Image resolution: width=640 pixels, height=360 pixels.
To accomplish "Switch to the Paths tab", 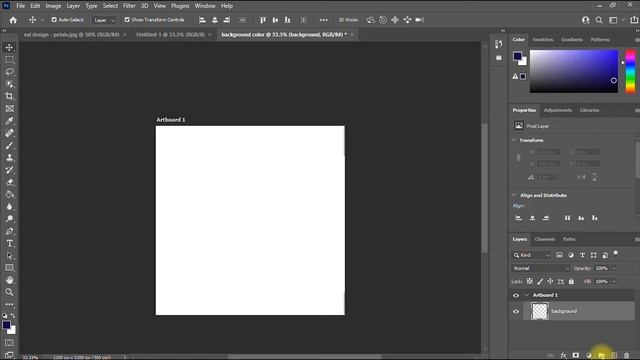I will [x=569, y=239].
